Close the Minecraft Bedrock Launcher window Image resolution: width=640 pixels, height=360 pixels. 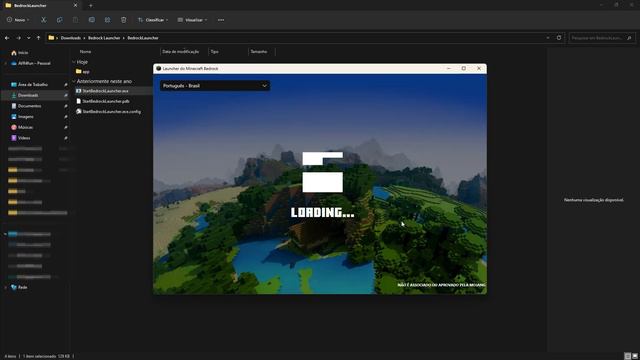(479, 69)
